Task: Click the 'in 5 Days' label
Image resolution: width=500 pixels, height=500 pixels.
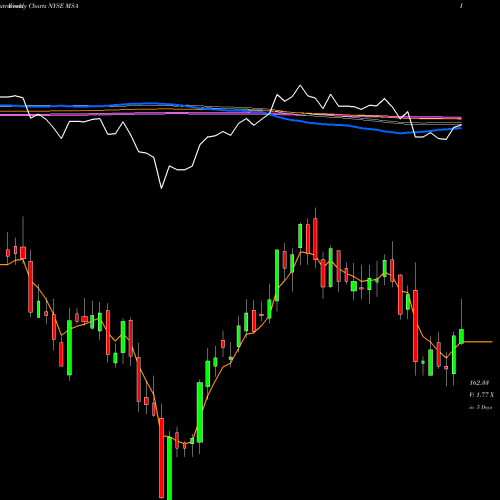Action: (480, 407)
